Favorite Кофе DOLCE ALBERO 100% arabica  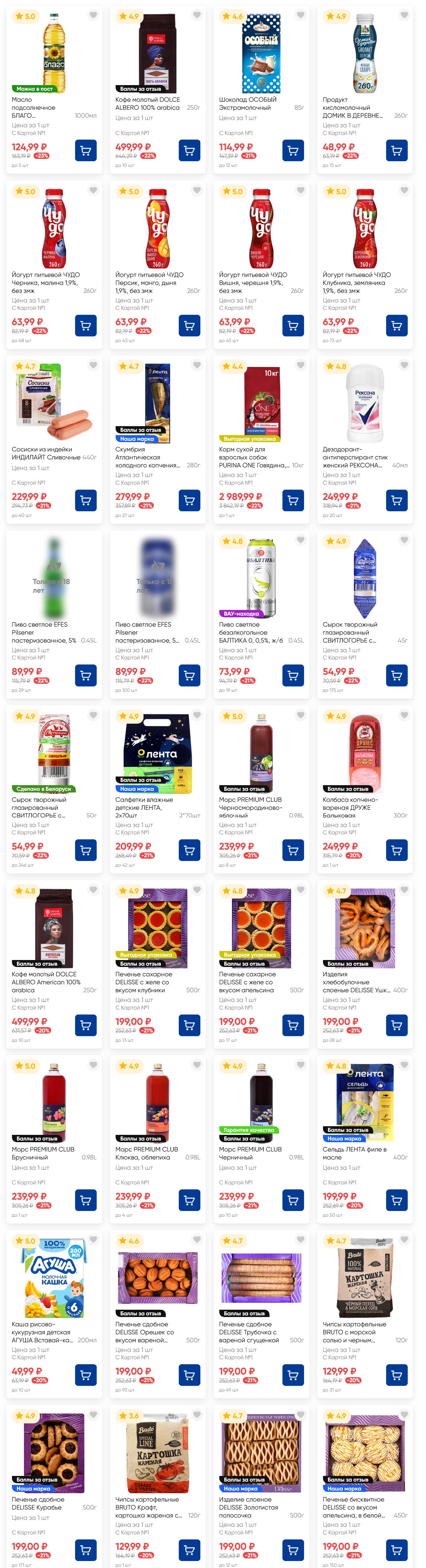point(197,15)
